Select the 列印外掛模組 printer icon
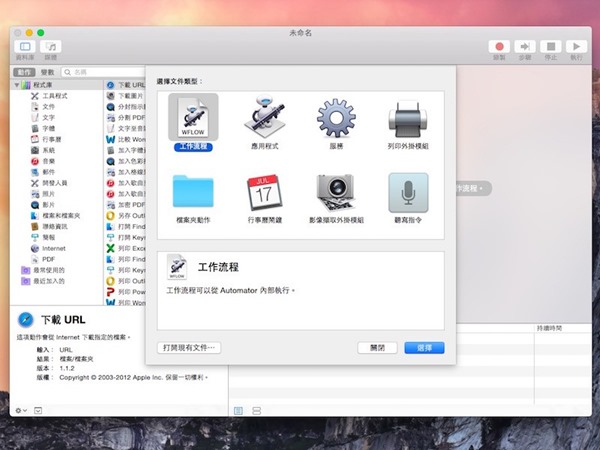The image size is (600, 450). (408, 119)
